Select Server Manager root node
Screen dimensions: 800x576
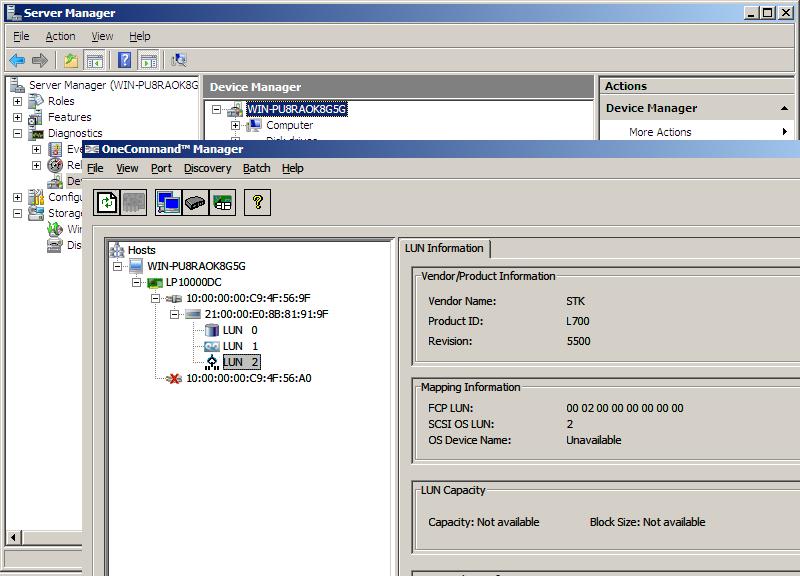(113, 85)
